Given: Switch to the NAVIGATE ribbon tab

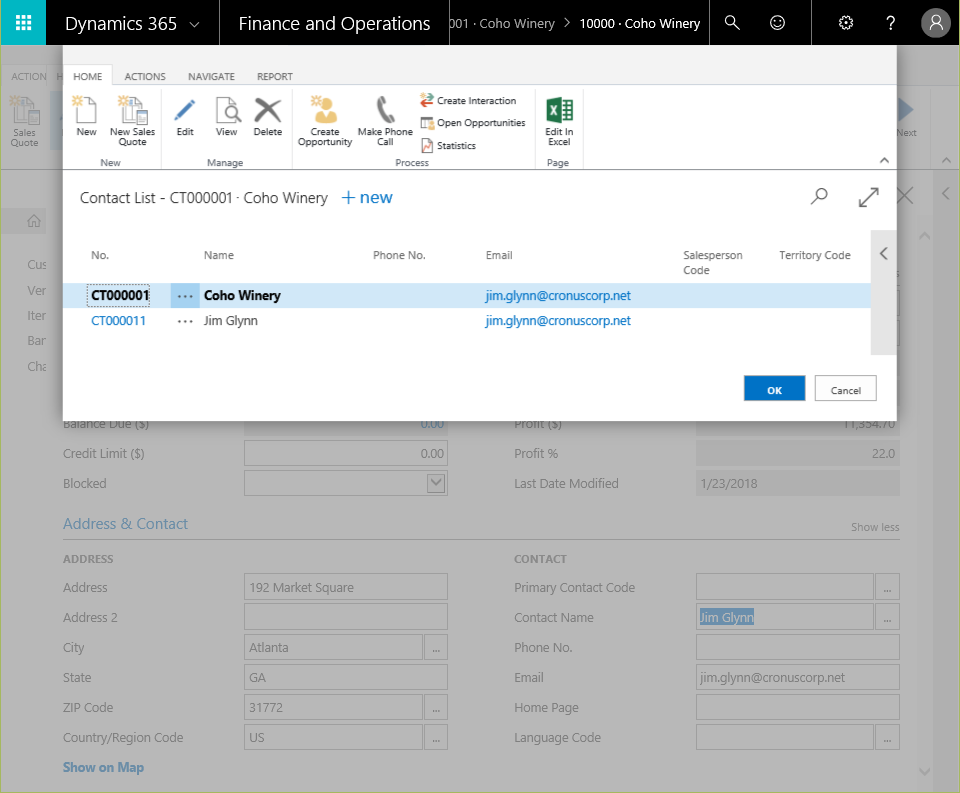Looking at the screenshot, I should 211,76.
